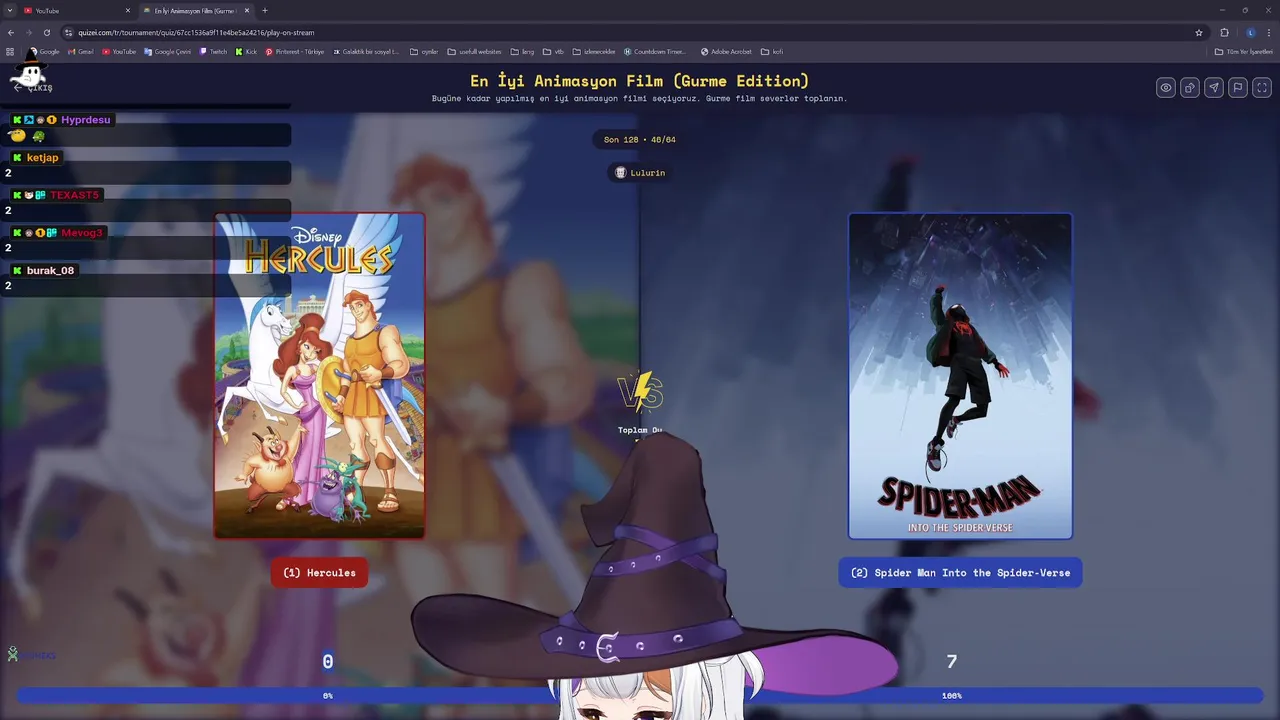Click the quiz description subtitle text
The image size is (1280, 720).
pyautogui.click(x=640, y=99)
